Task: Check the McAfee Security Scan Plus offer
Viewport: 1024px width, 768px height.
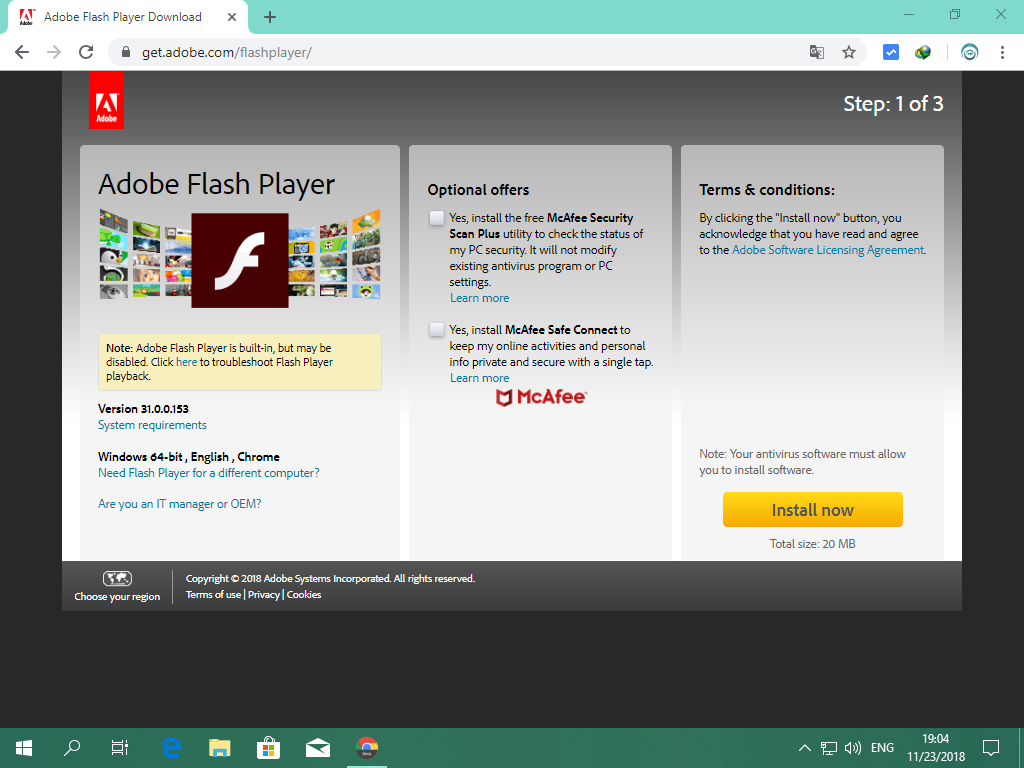Action: click(436, 218)
